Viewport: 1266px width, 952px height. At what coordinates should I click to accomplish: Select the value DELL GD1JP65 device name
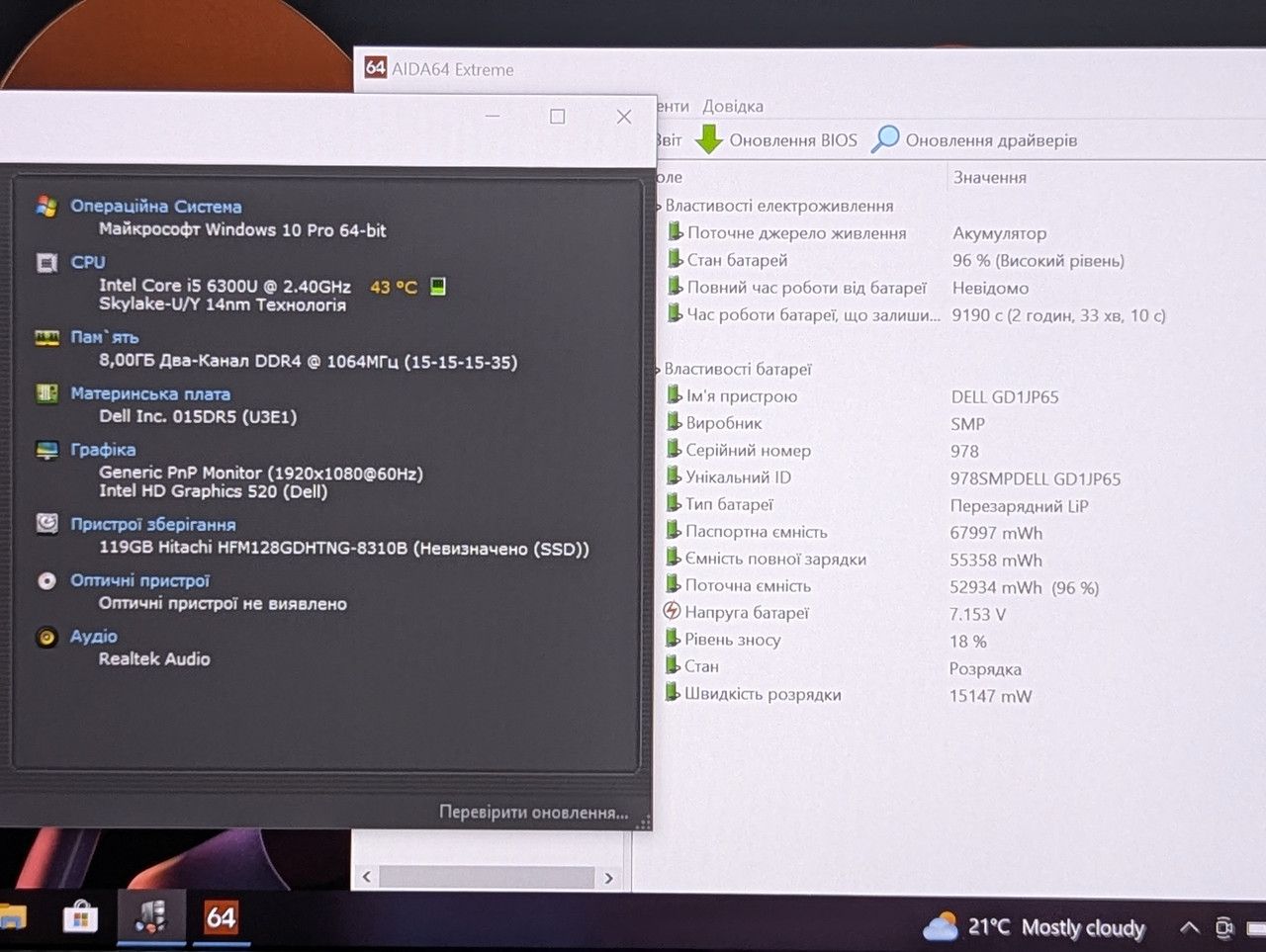tap(1005, 396)
